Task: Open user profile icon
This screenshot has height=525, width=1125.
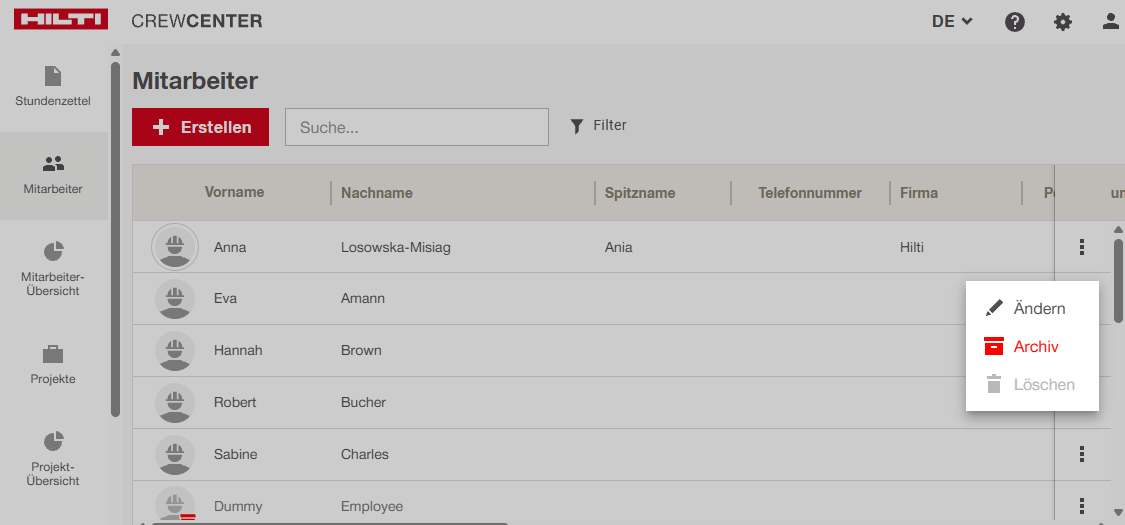Action: 1110,21
